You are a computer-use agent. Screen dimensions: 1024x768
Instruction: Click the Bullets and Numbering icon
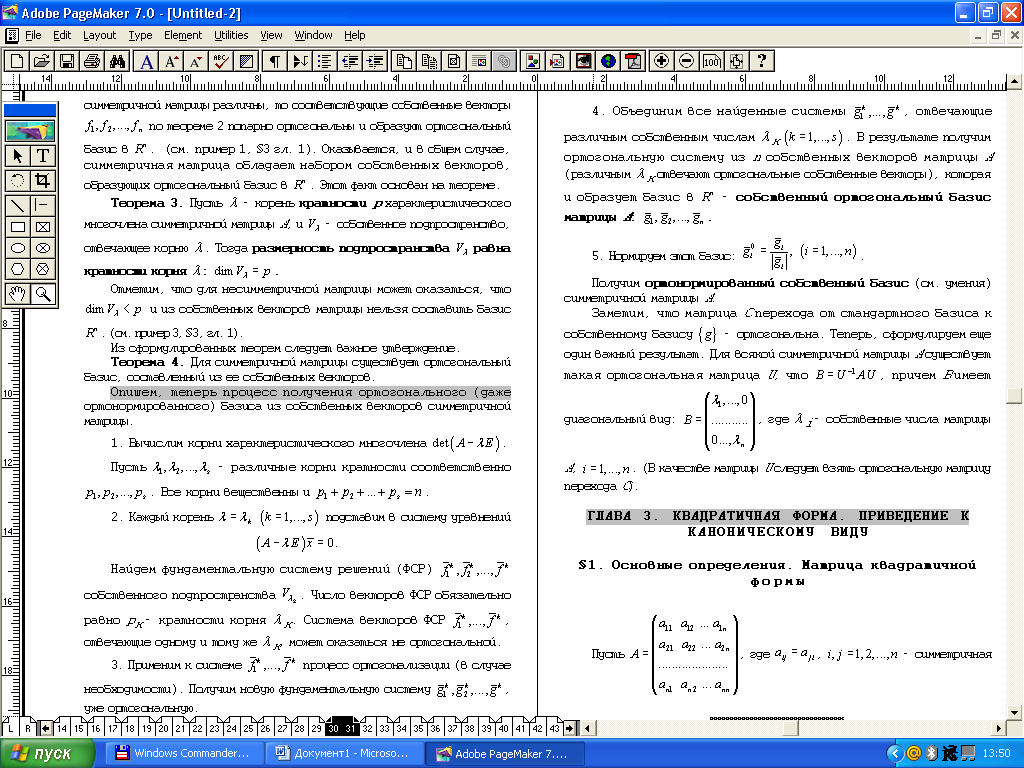[325, 61]
